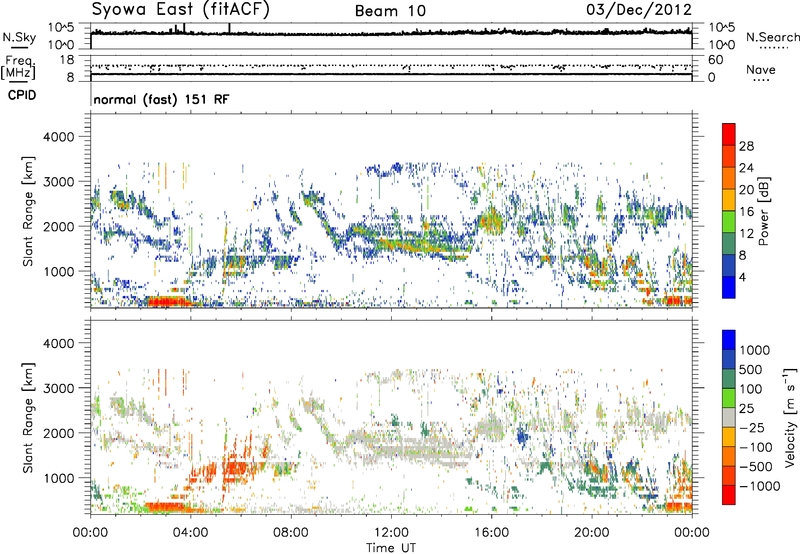This screenshot has height=554, width=800.
Task: Select the "12" label on Power colorbar
Action: [x=746, y=234]
